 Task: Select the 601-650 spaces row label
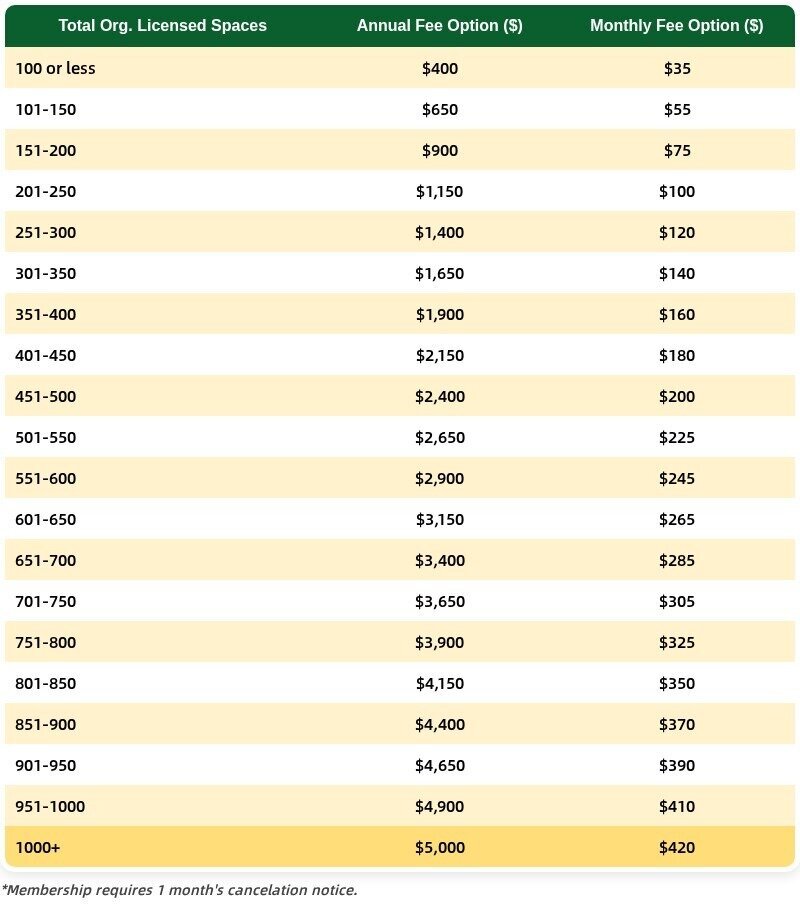coord(46,520)
